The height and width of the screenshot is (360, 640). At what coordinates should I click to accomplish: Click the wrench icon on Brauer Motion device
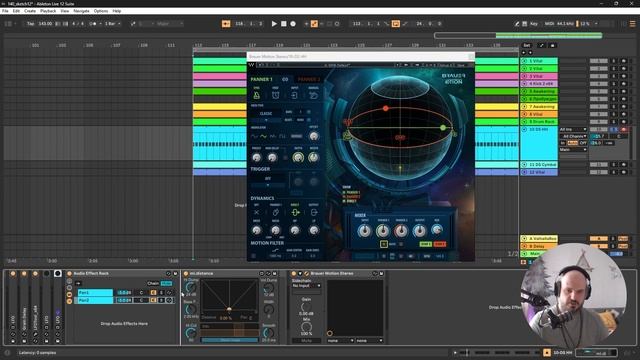[x=307, y=273]
